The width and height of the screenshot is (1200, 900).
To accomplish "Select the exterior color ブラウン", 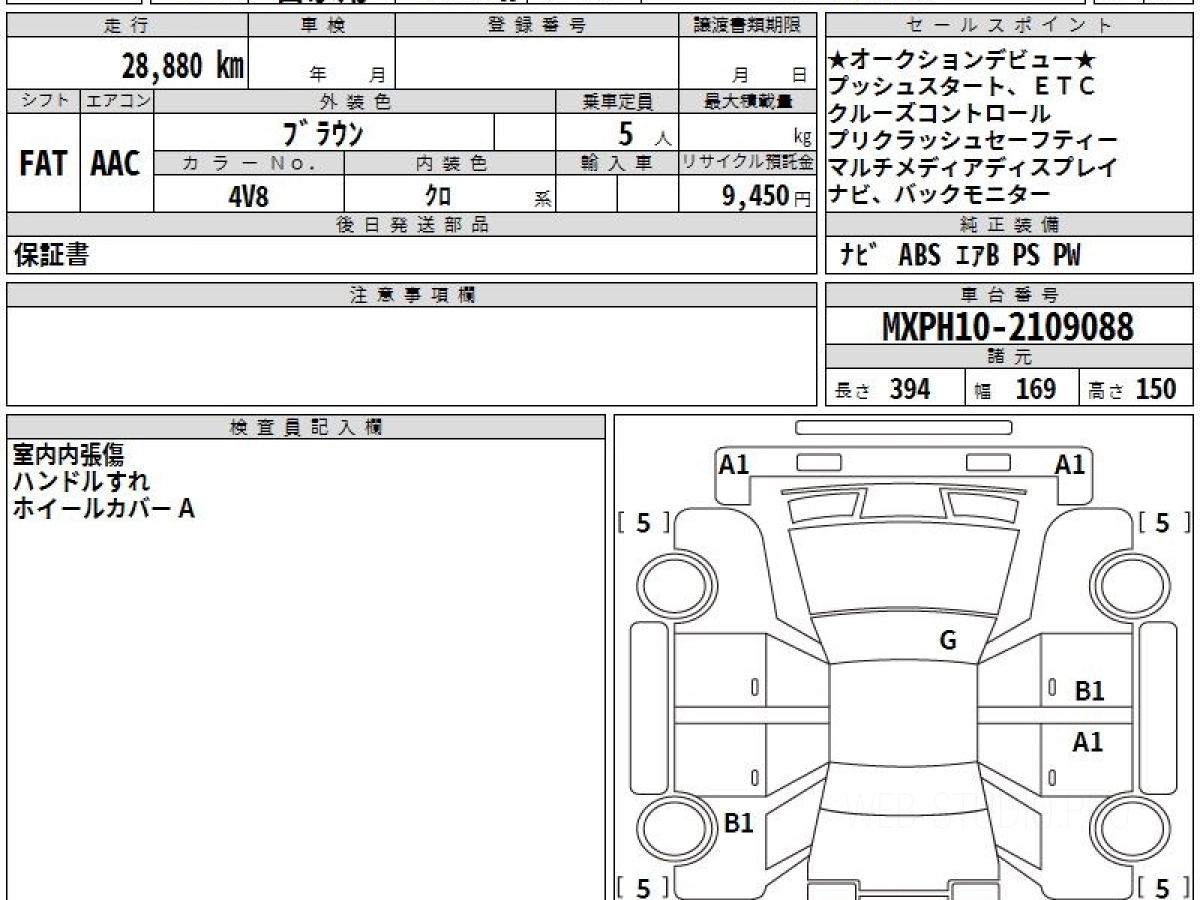I will pos(323,132).
